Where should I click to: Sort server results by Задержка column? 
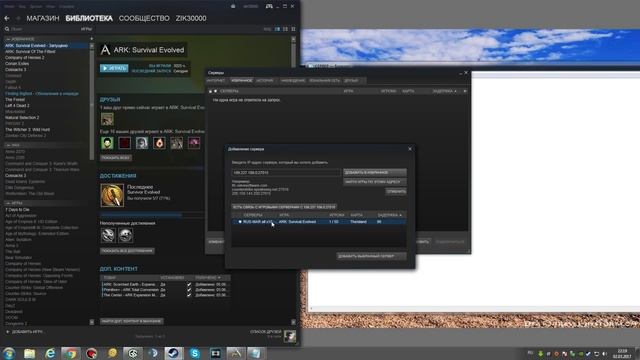click(x=389, y=215)
